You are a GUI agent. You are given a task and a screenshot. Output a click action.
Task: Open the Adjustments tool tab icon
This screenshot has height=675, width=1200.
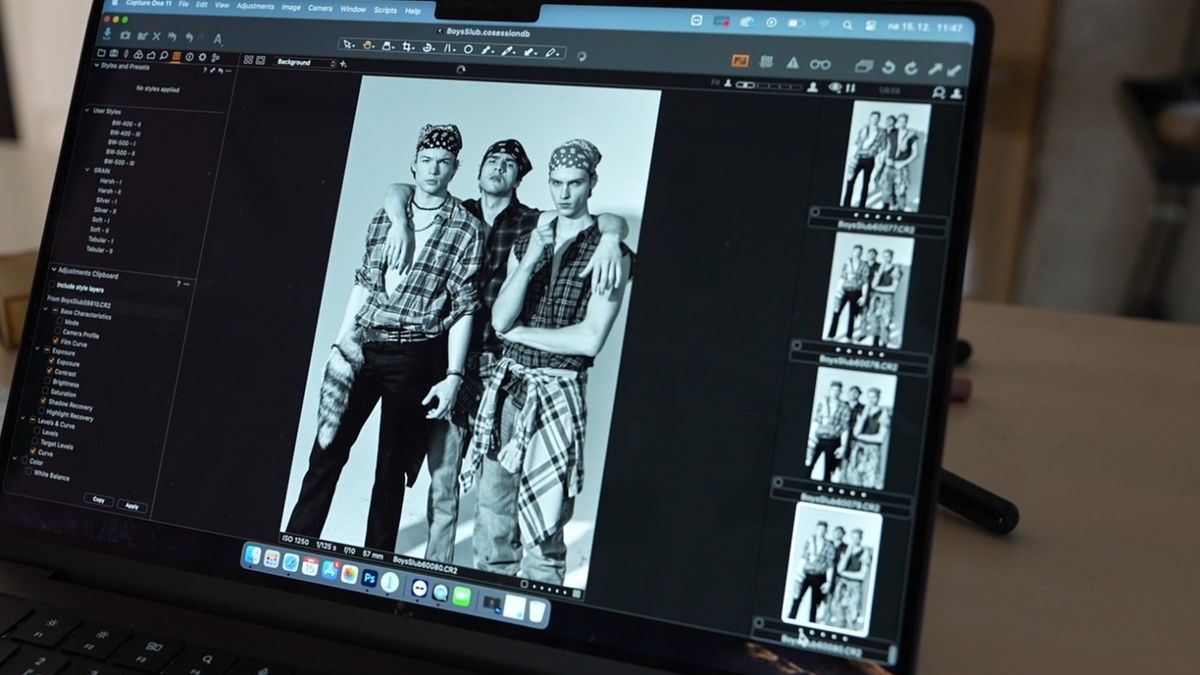click(176, 56)
